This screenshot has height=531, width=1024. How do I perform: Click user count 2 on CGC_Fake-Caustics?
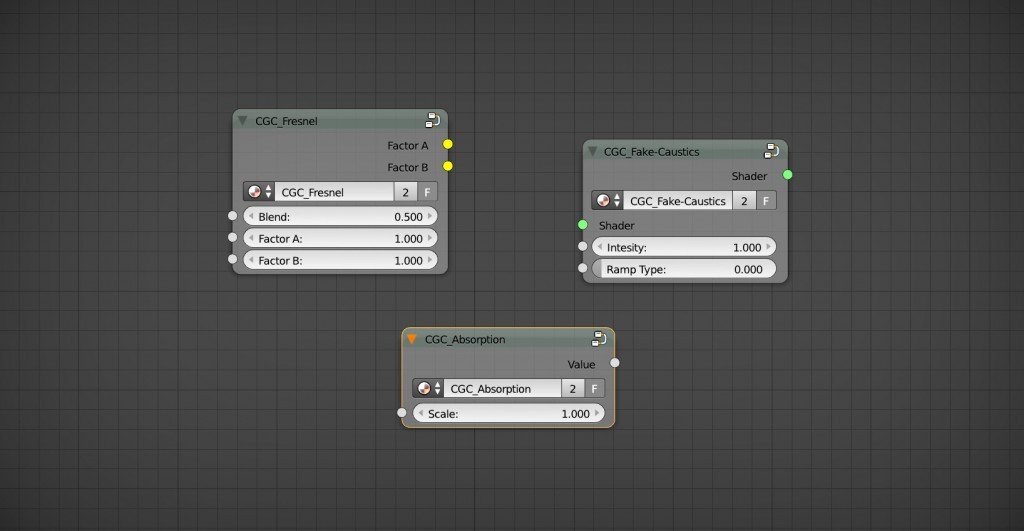point(744,201)
